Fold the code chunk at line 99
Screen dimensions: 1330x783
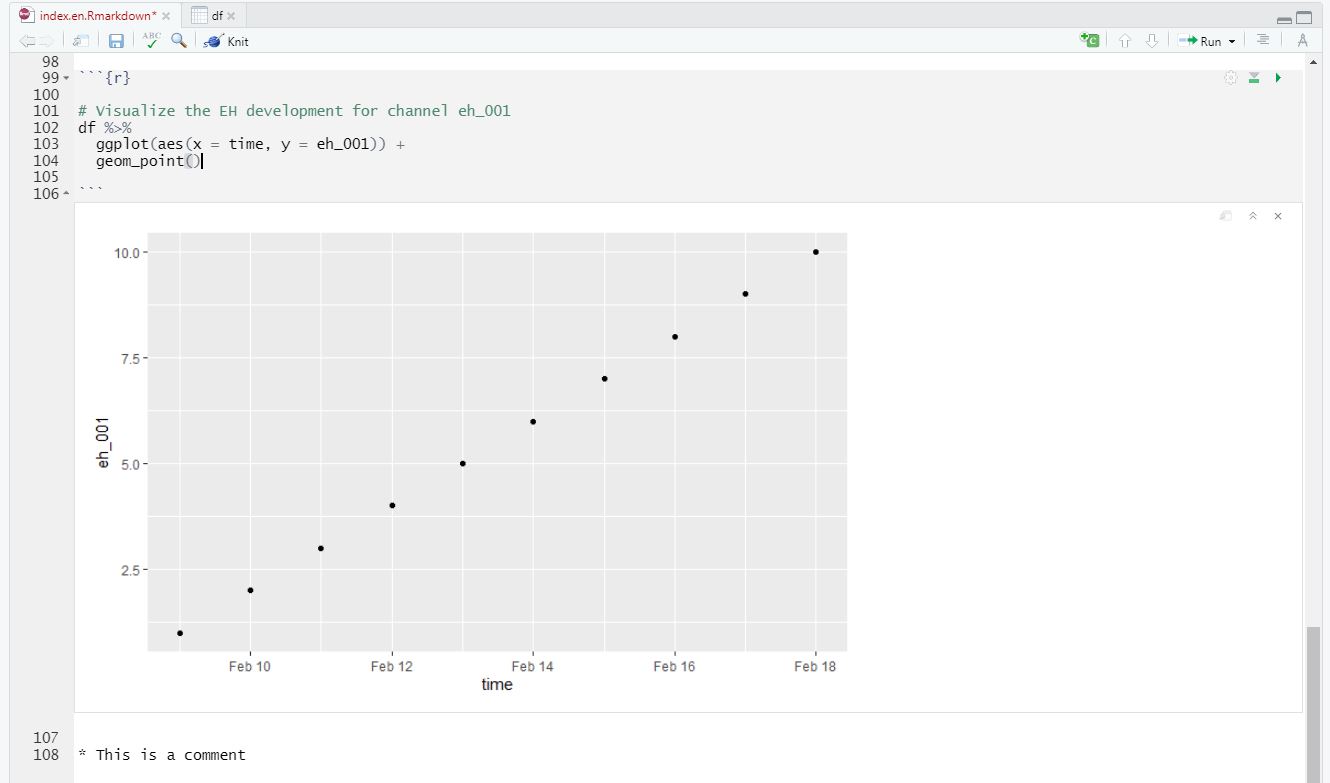66,78
